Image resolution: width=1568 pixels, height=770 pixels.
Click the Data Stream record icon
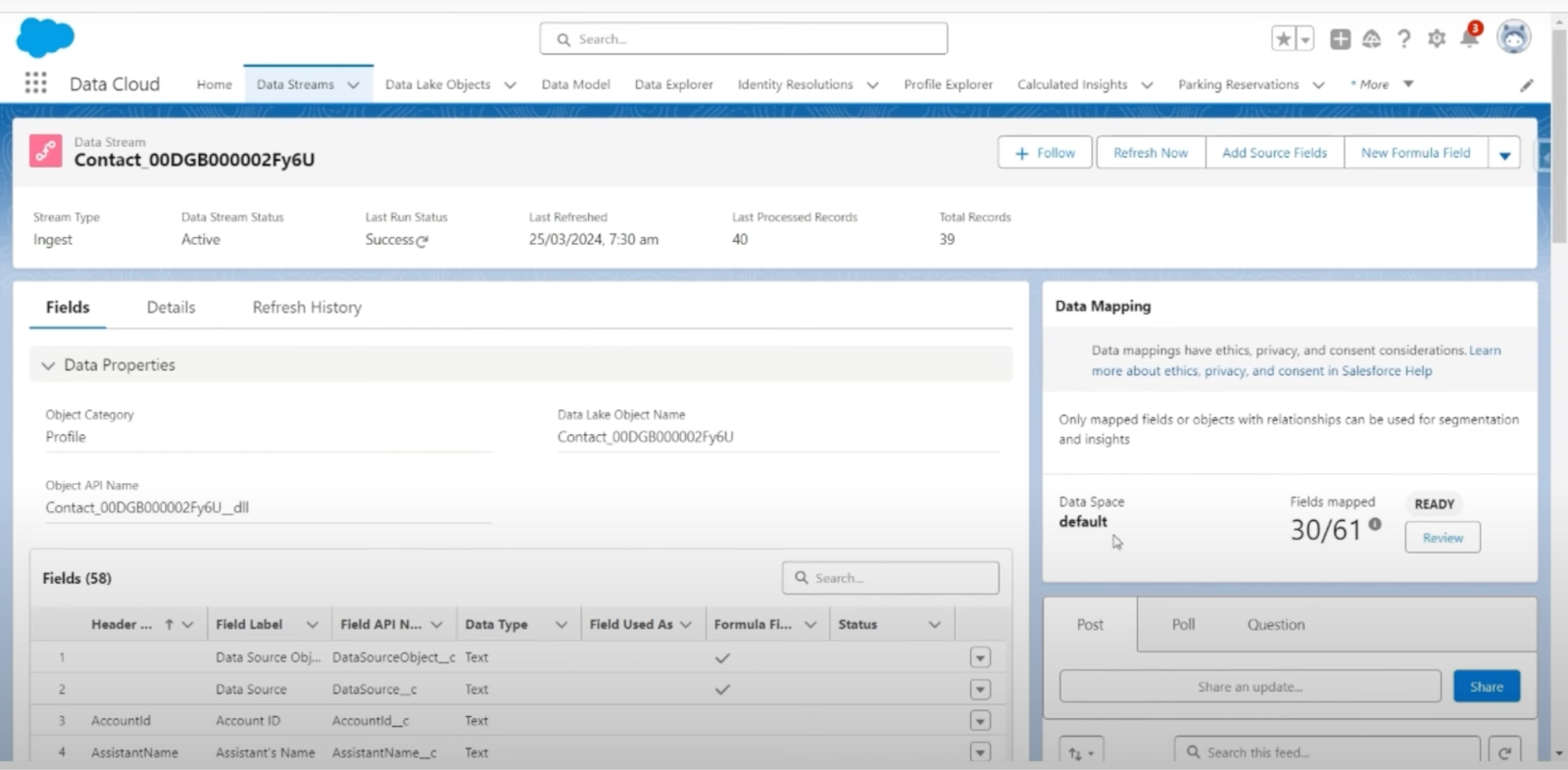tap(45, 151)
